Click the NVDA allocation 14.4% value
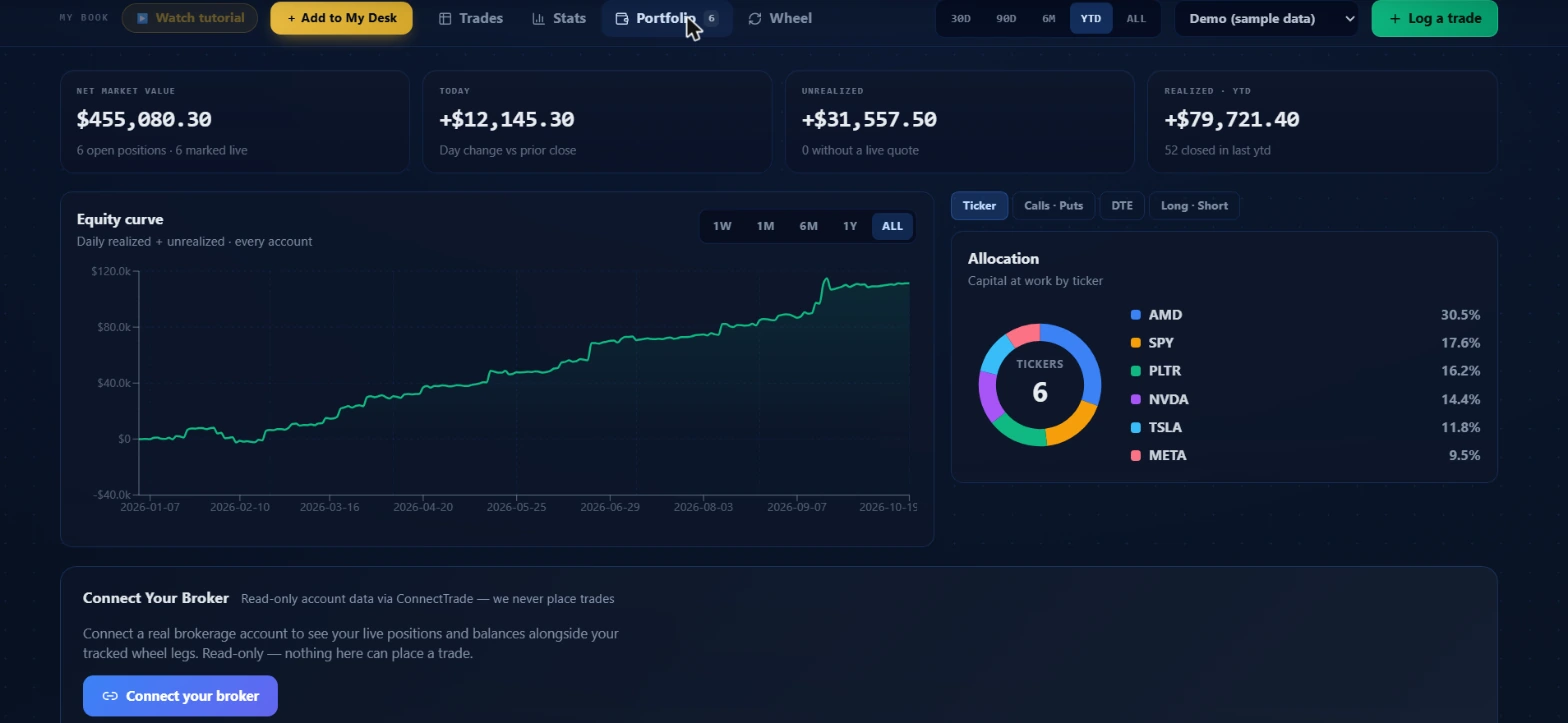Image resolution: width=1568 pixels, height=723 pixels. tap(1460, 399)
